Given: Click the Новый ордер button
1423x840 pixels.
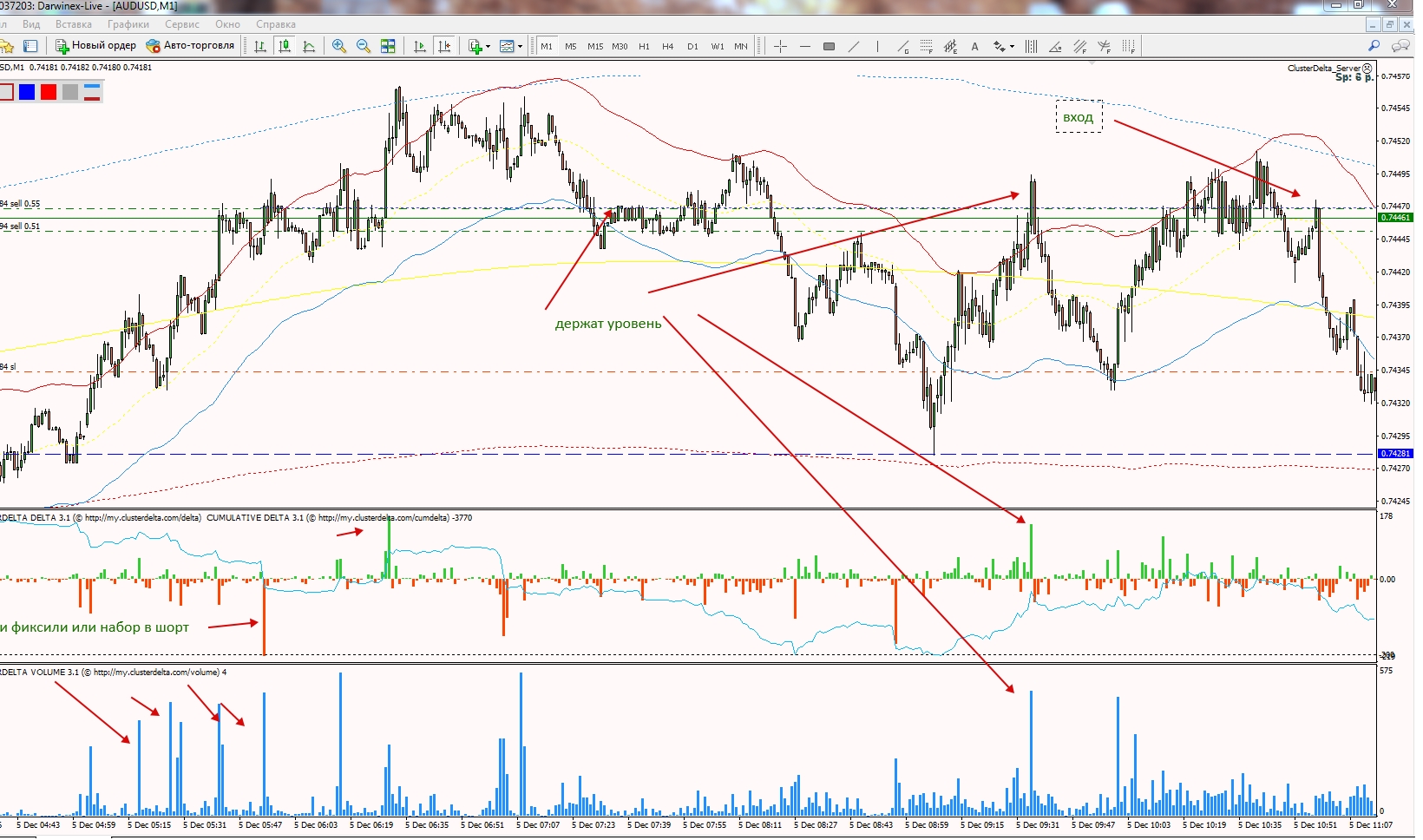Looking at the screenshot, I should 95,46.
